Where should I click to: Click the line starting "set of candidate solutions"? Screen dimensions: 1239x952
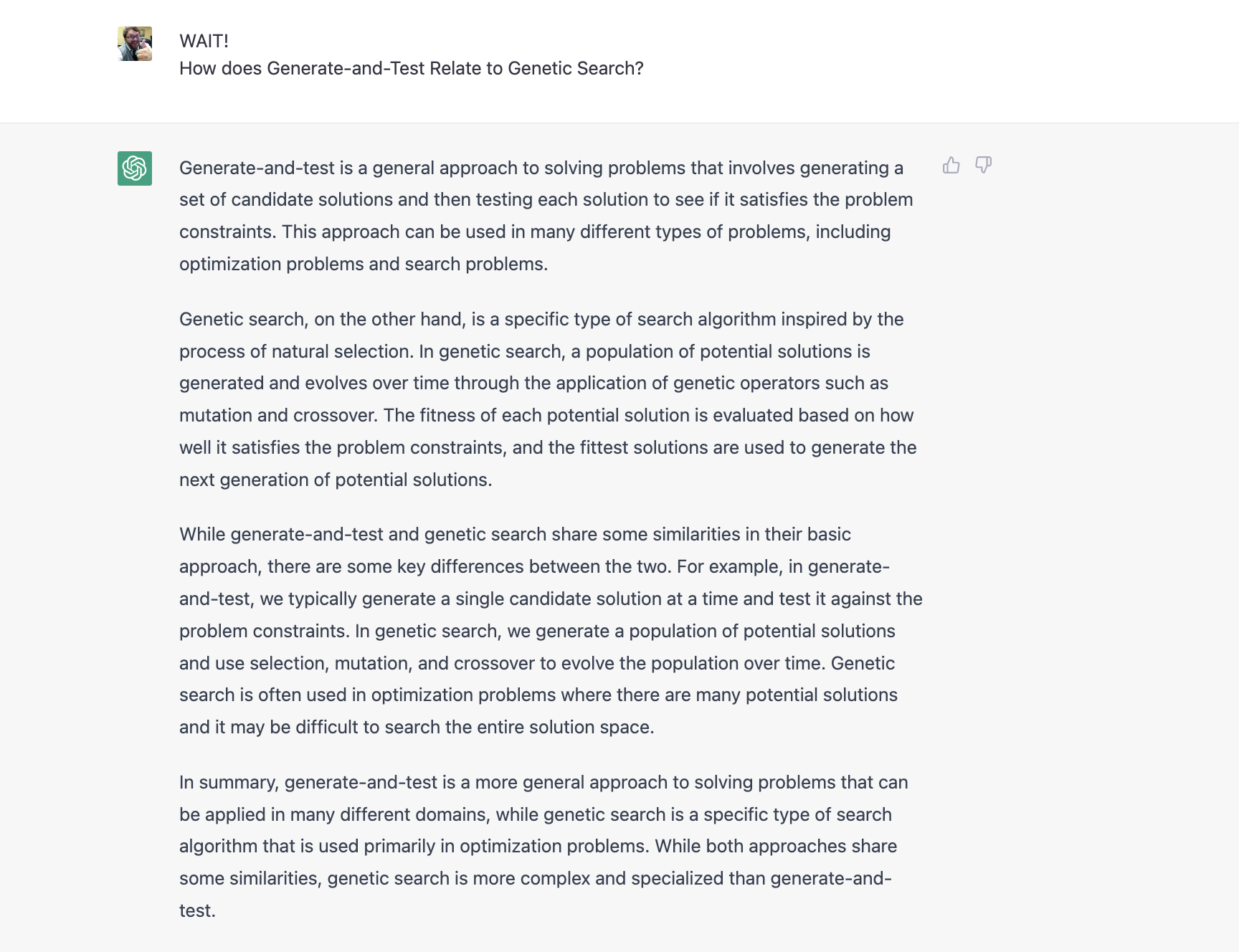[x=546, y=199]
